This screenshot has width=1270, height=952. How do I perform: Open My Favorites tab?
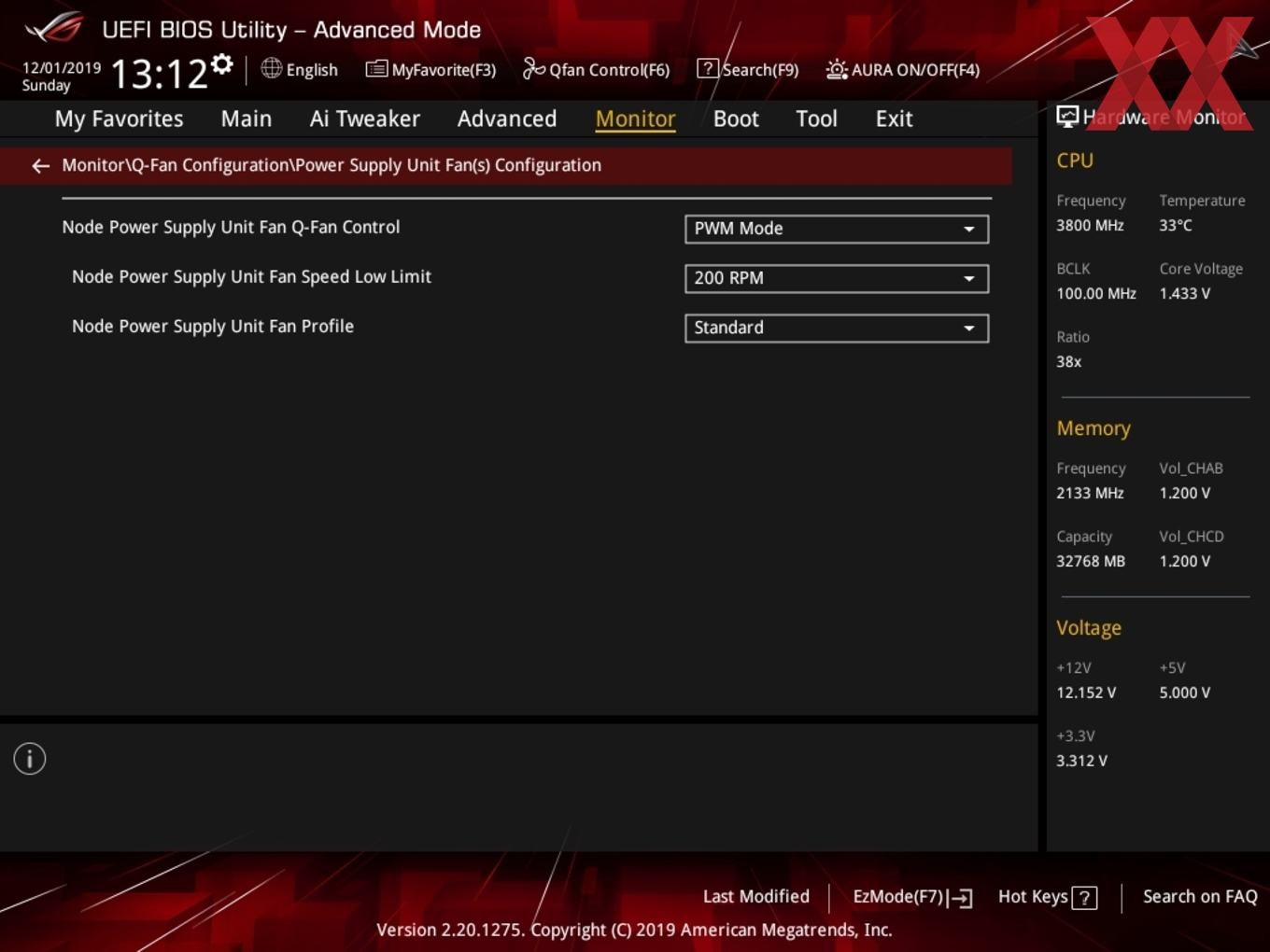(x=119, y=119)
